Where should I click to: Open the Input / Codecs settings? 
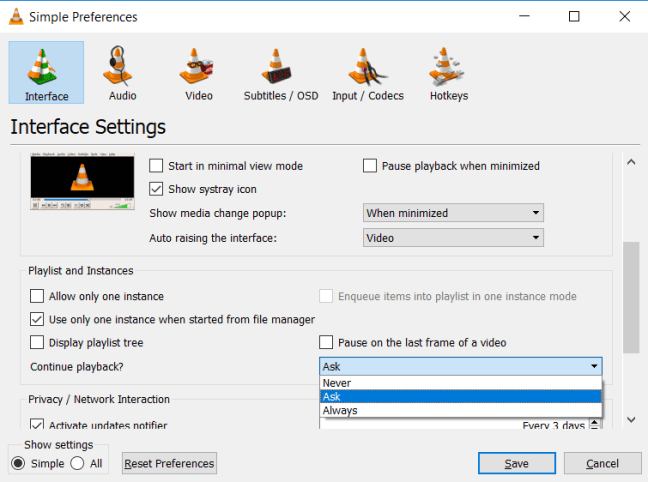(367, 72)
